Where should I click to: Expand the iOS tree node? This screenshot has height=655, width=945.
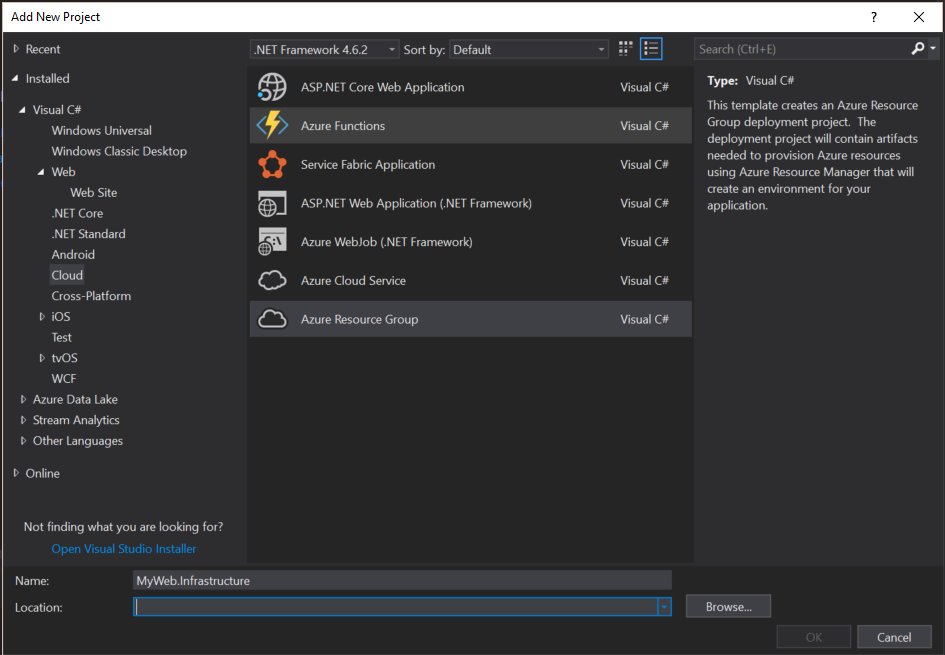click(42, 316)
